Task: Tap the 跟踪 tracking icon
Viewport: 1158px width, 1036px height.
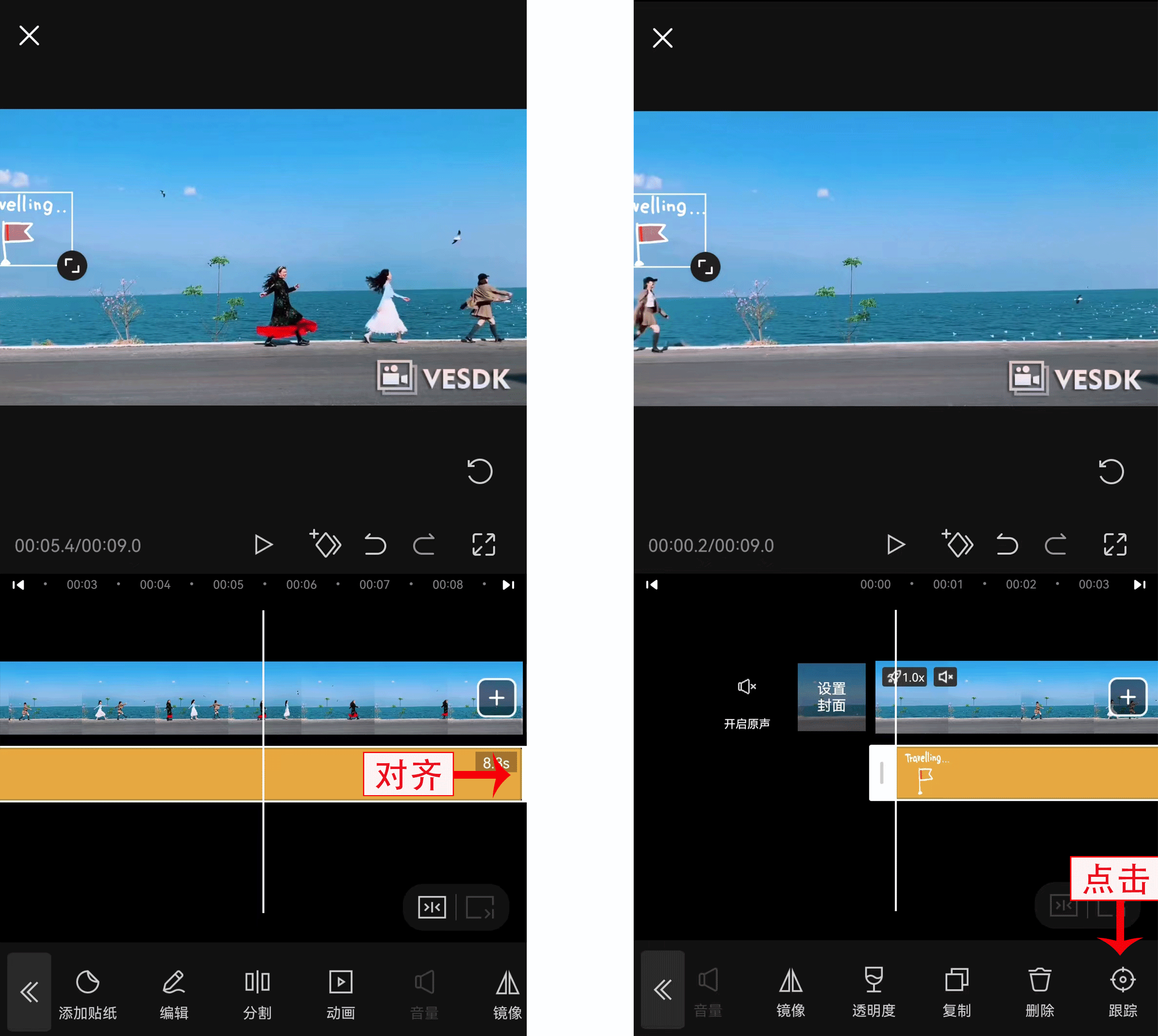Action: coord(1122,980)
